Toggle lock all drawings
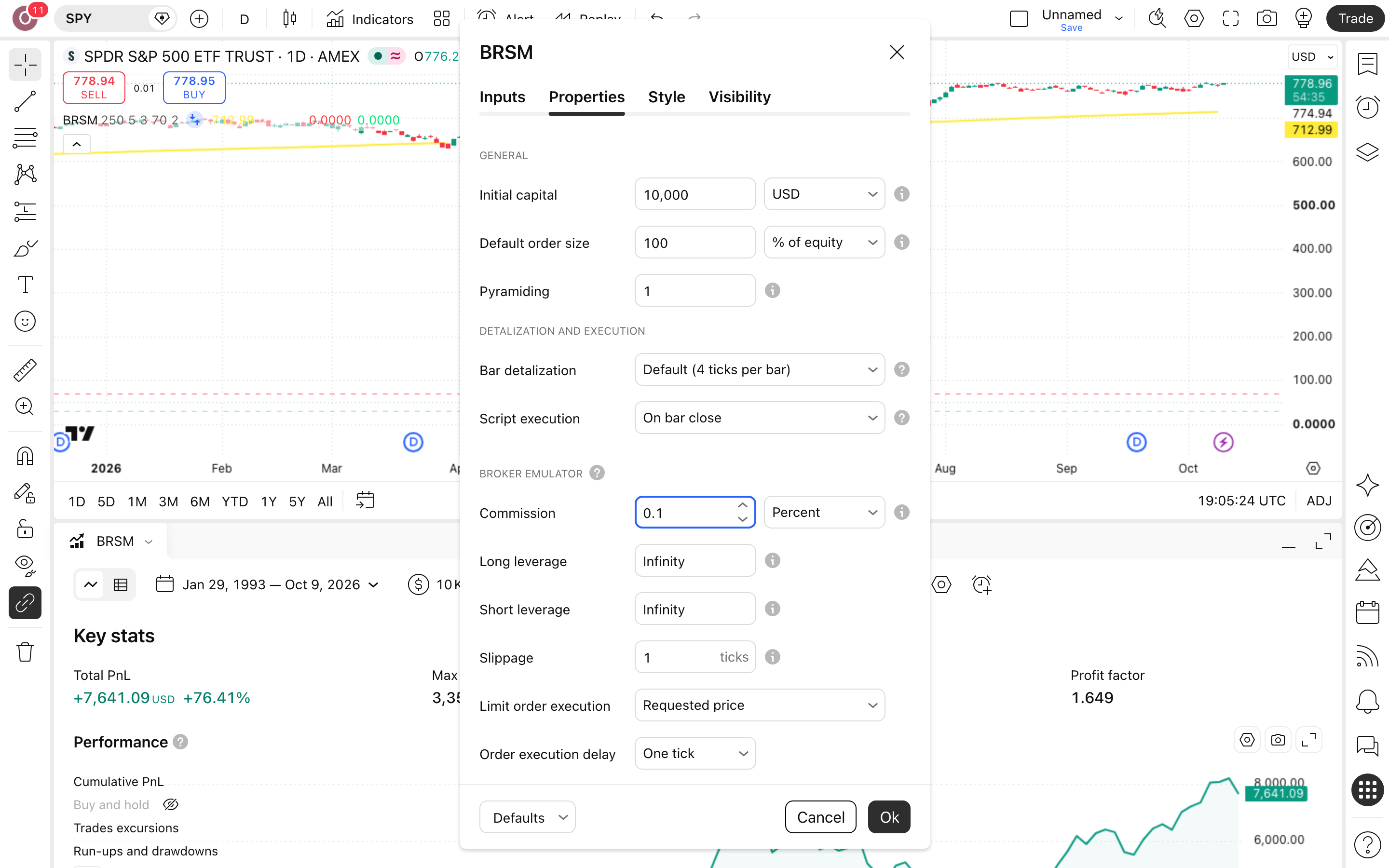This screenshot has height=868, width=1389. click(25, 529)
